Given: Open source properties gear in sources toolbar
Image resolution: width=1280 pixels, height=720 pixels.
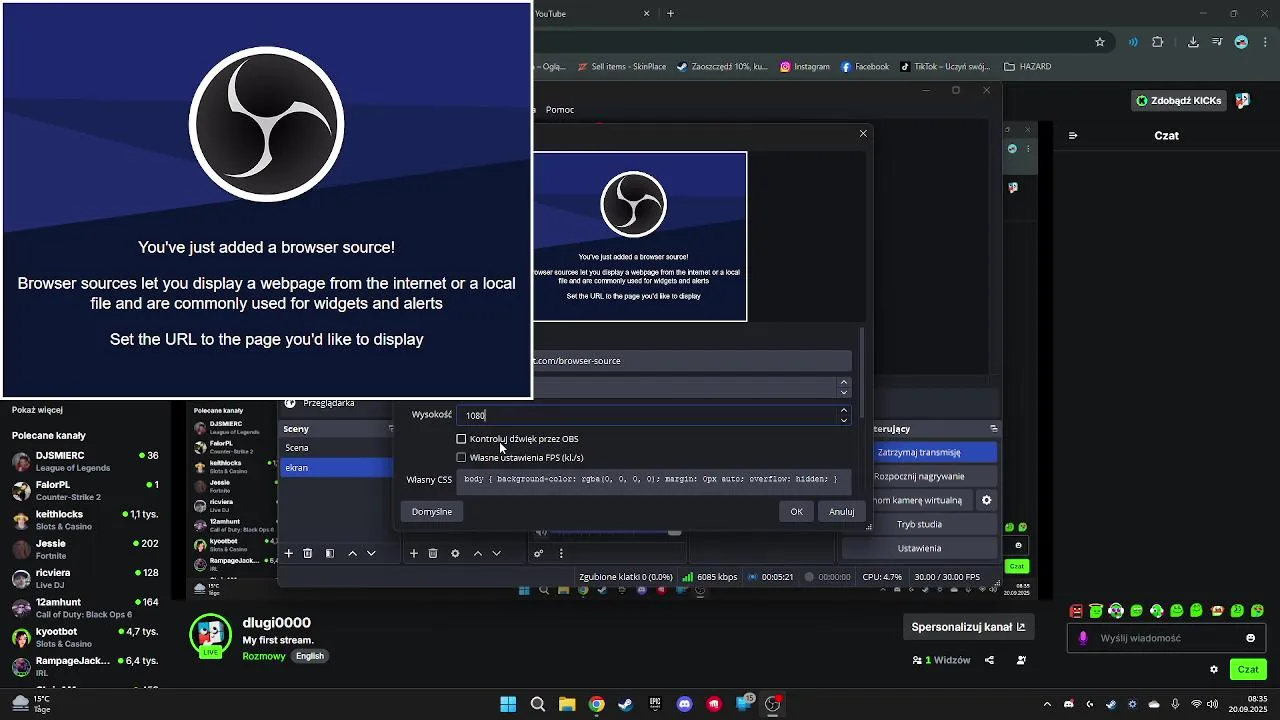Looking at the screenshot, I should [x=455, y=553].
